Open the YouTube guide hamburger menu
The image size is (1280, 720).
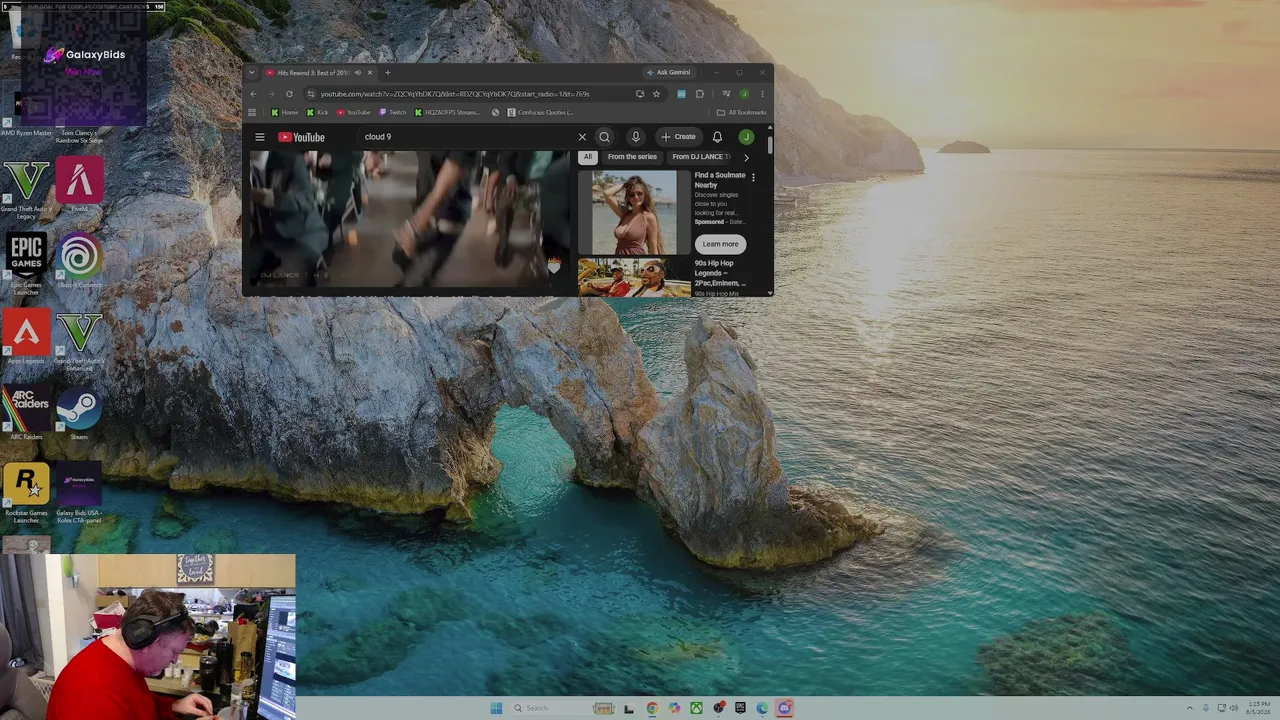coord(260,137)
